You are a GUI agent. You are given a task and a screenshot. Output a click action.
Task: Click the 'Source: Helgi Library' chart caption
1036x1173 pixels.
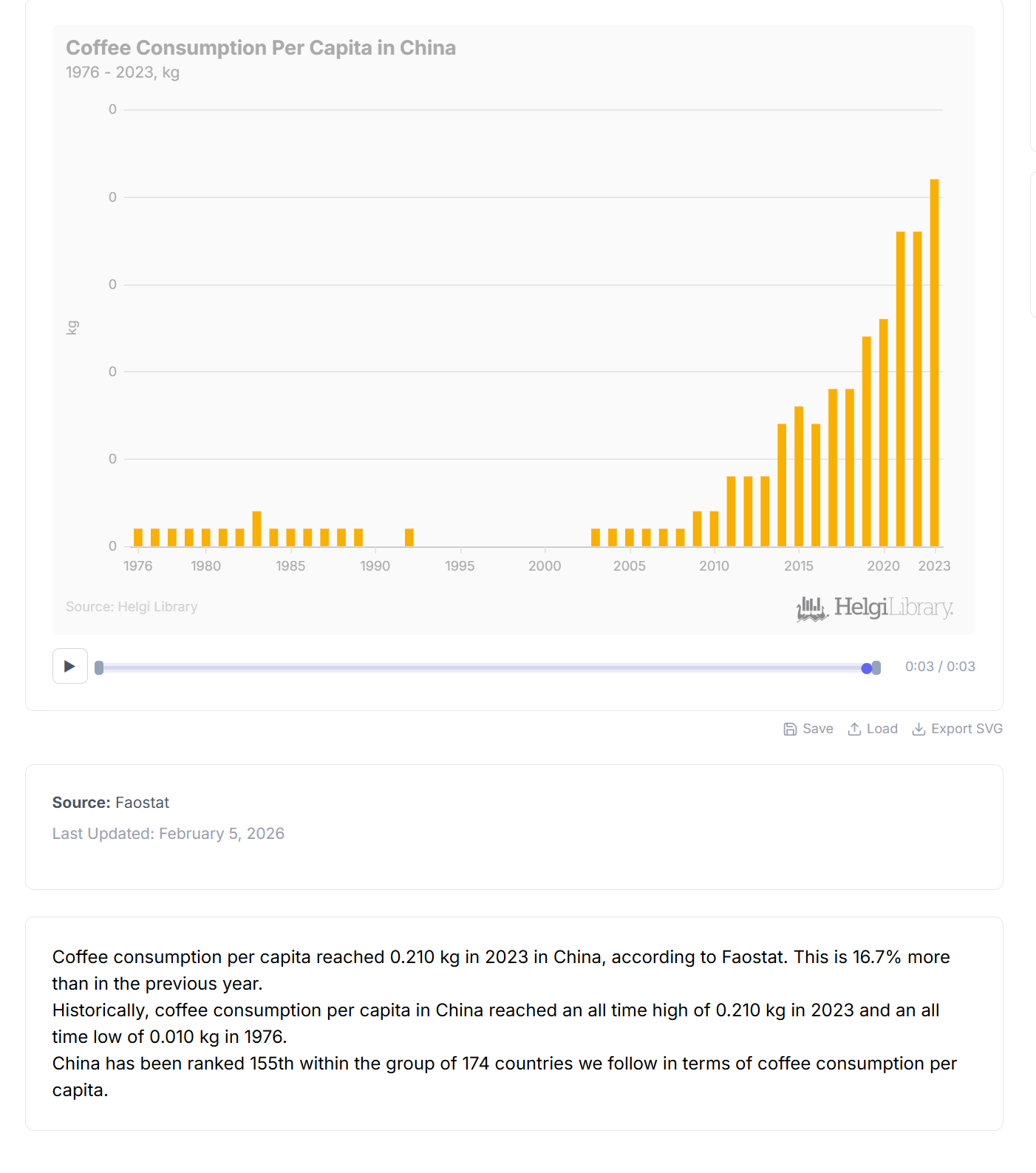point(132,607)
